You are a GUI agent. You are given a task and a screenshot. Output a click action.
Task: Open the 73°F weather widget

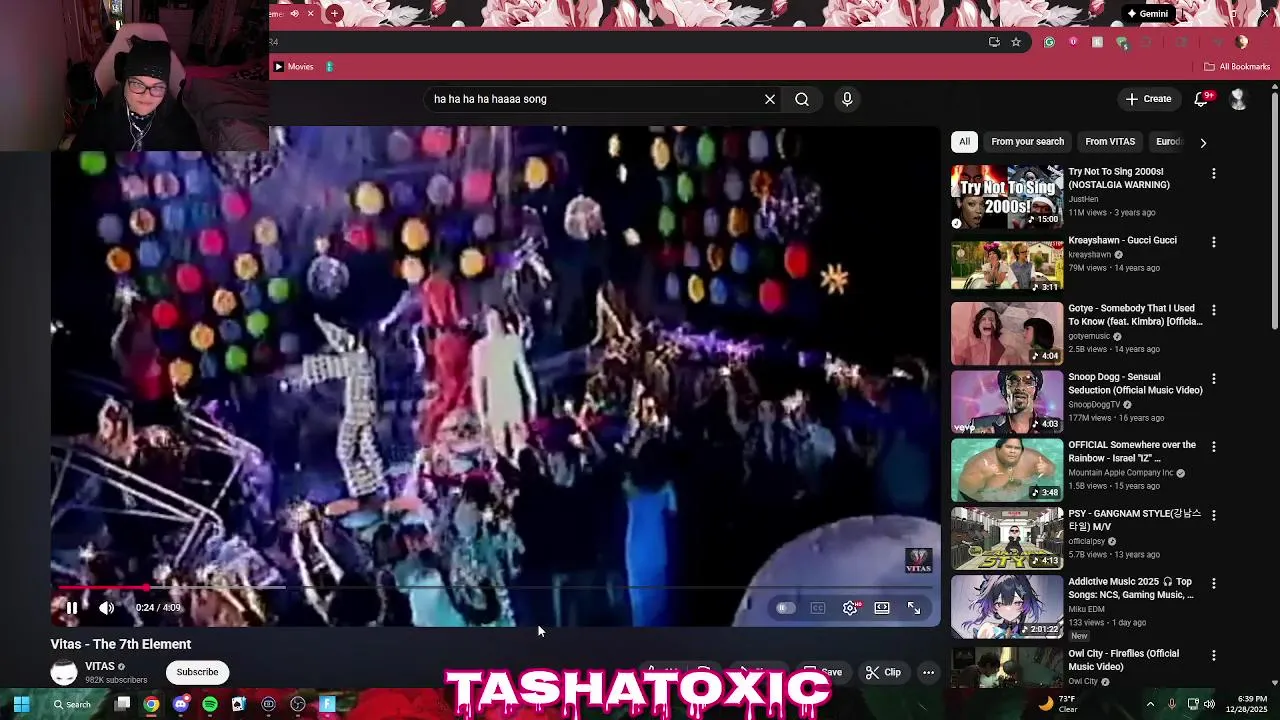tap(1058, 704)
